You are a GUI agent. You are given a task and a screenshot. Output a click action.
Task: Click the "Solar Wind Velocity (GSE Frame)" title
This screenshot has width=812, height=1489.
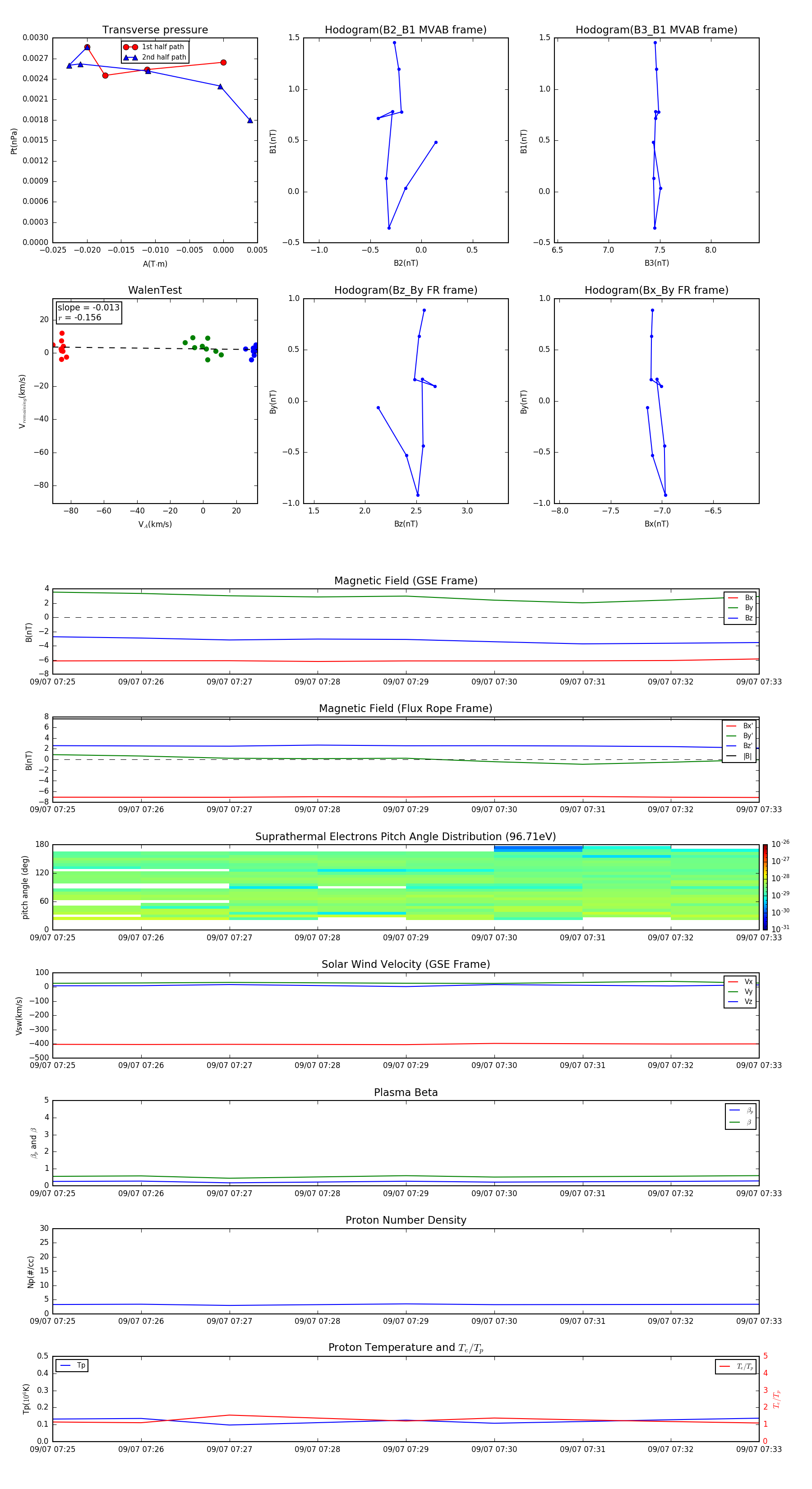pos(406,964)
